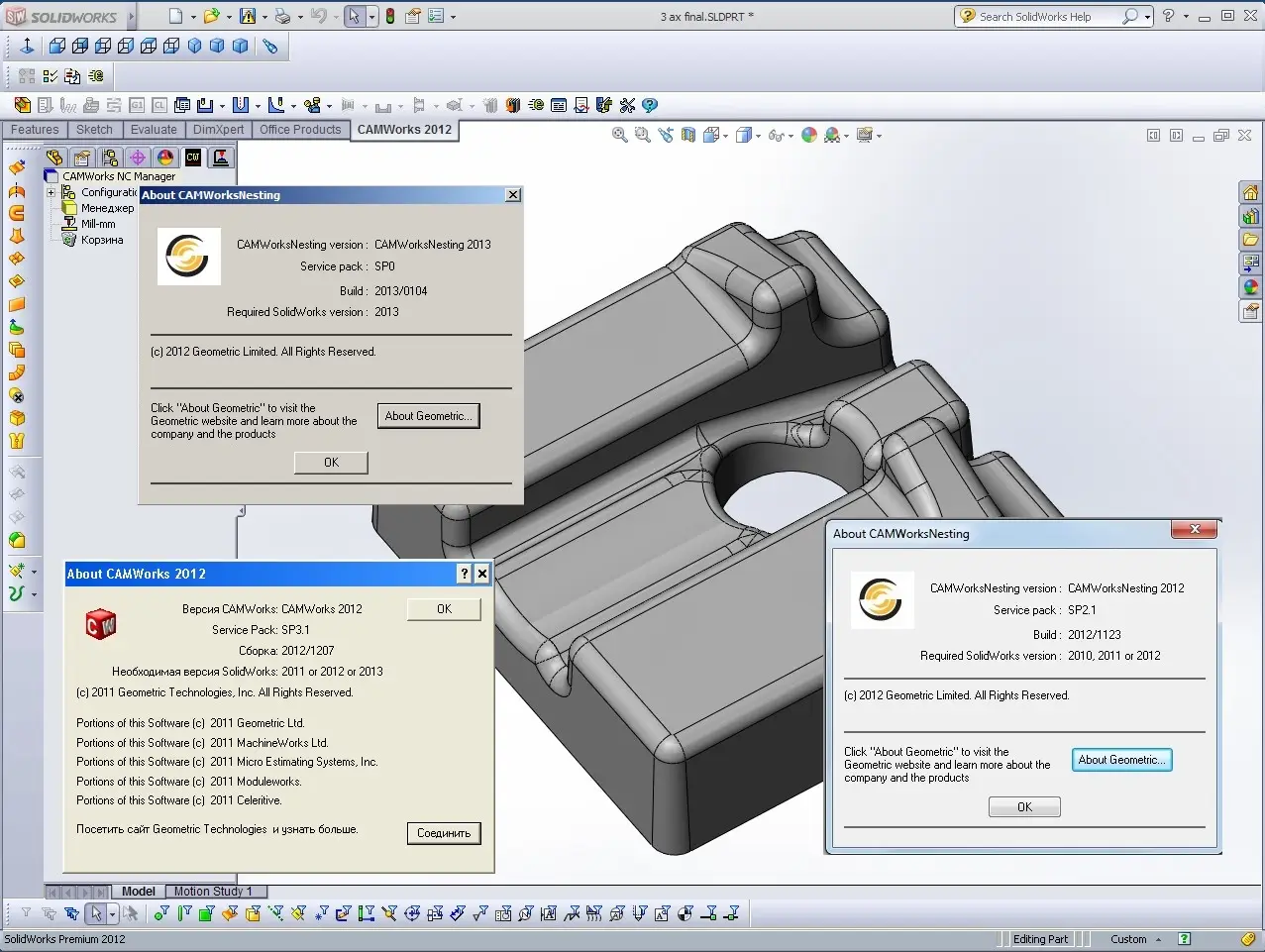Click the Rebuild traffic light icon
Viewport: 1265px width, 952px height.
(390, 16)
